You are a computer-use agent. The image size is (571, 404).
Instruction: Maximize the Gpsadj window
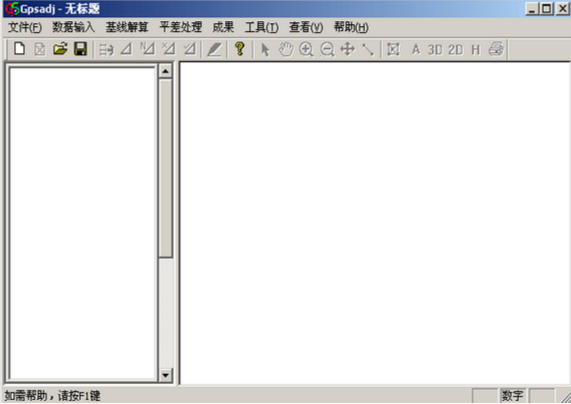[x=547, y=9]
